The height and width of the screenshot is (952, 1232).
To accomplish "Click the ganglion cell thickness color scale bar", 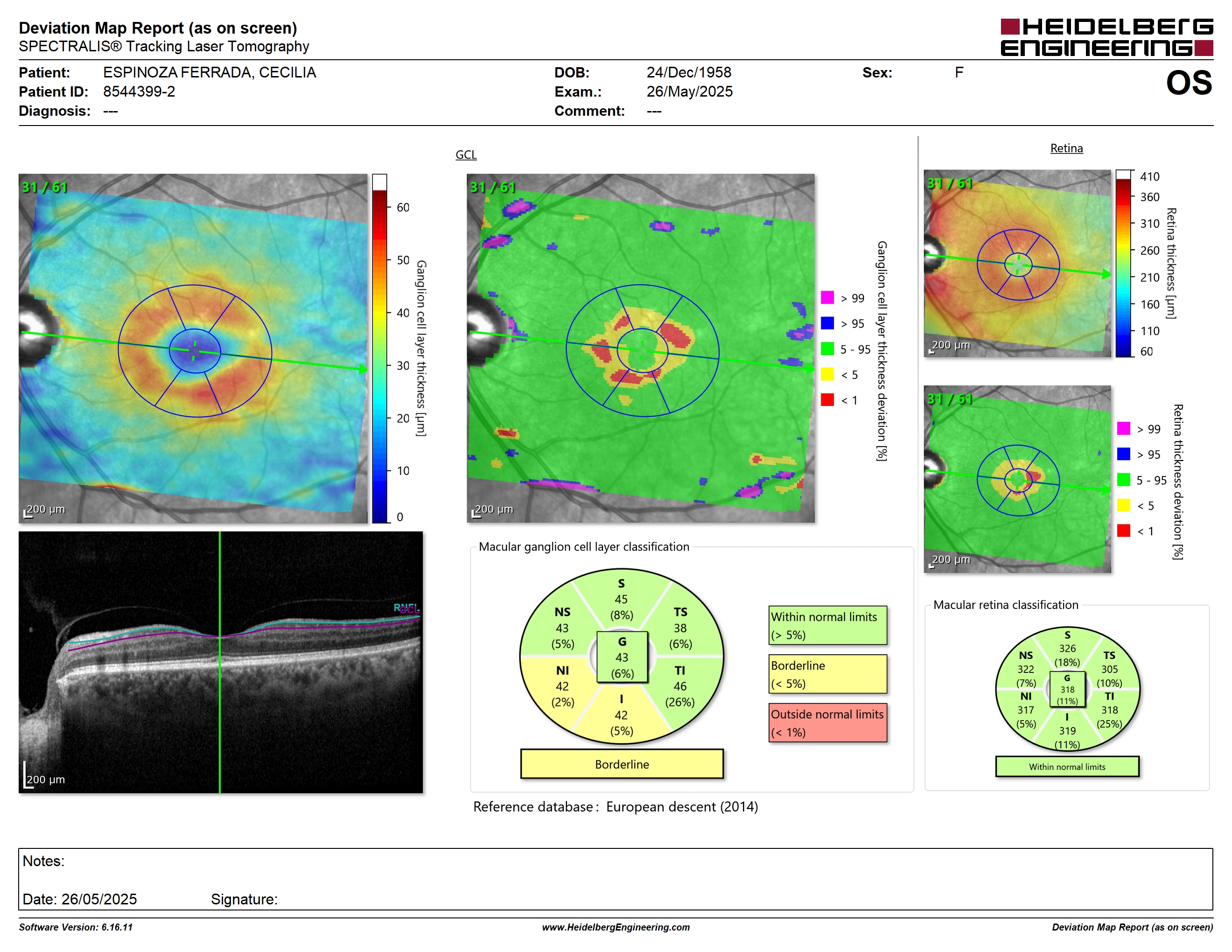I will pos(380,349).
